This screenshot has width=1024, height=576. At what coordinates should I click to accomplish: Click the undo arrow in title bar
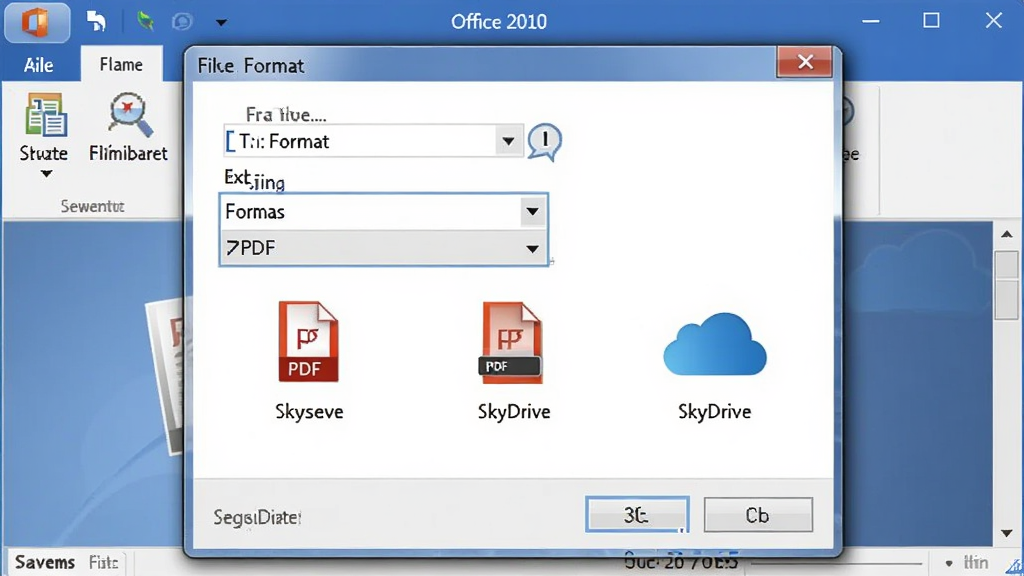(x=96, y=22)
